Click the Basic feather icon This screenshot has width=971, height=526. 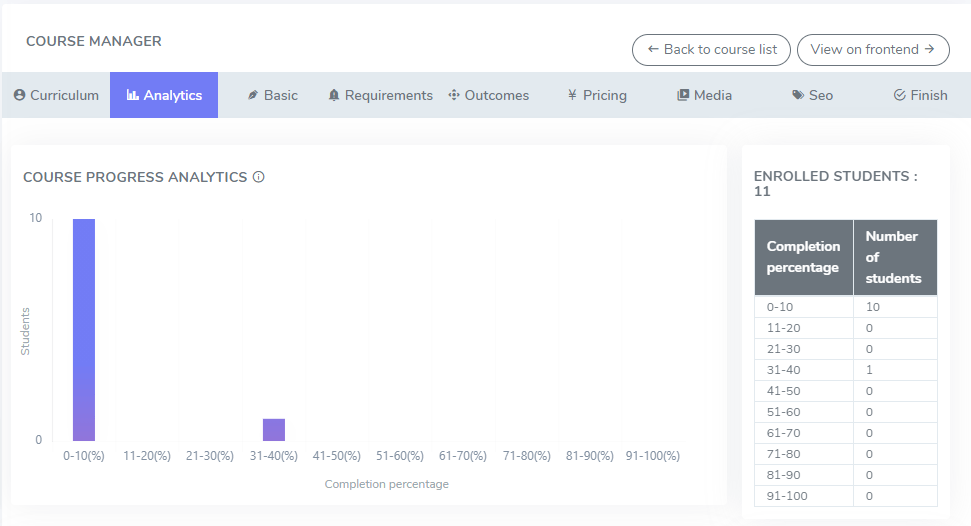[x=253, y=95]
